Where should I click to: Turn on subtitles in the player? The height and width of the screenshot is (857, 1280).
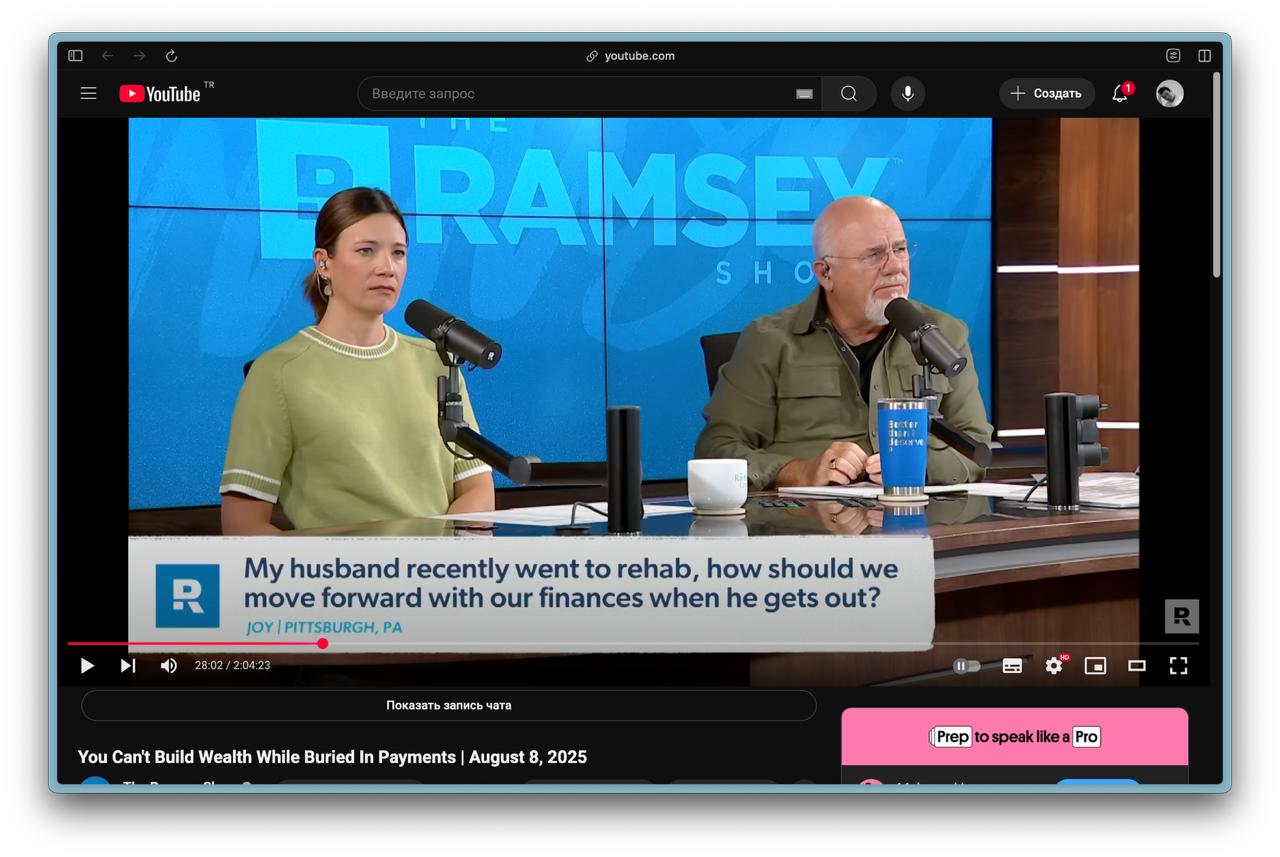point(1012,665)
